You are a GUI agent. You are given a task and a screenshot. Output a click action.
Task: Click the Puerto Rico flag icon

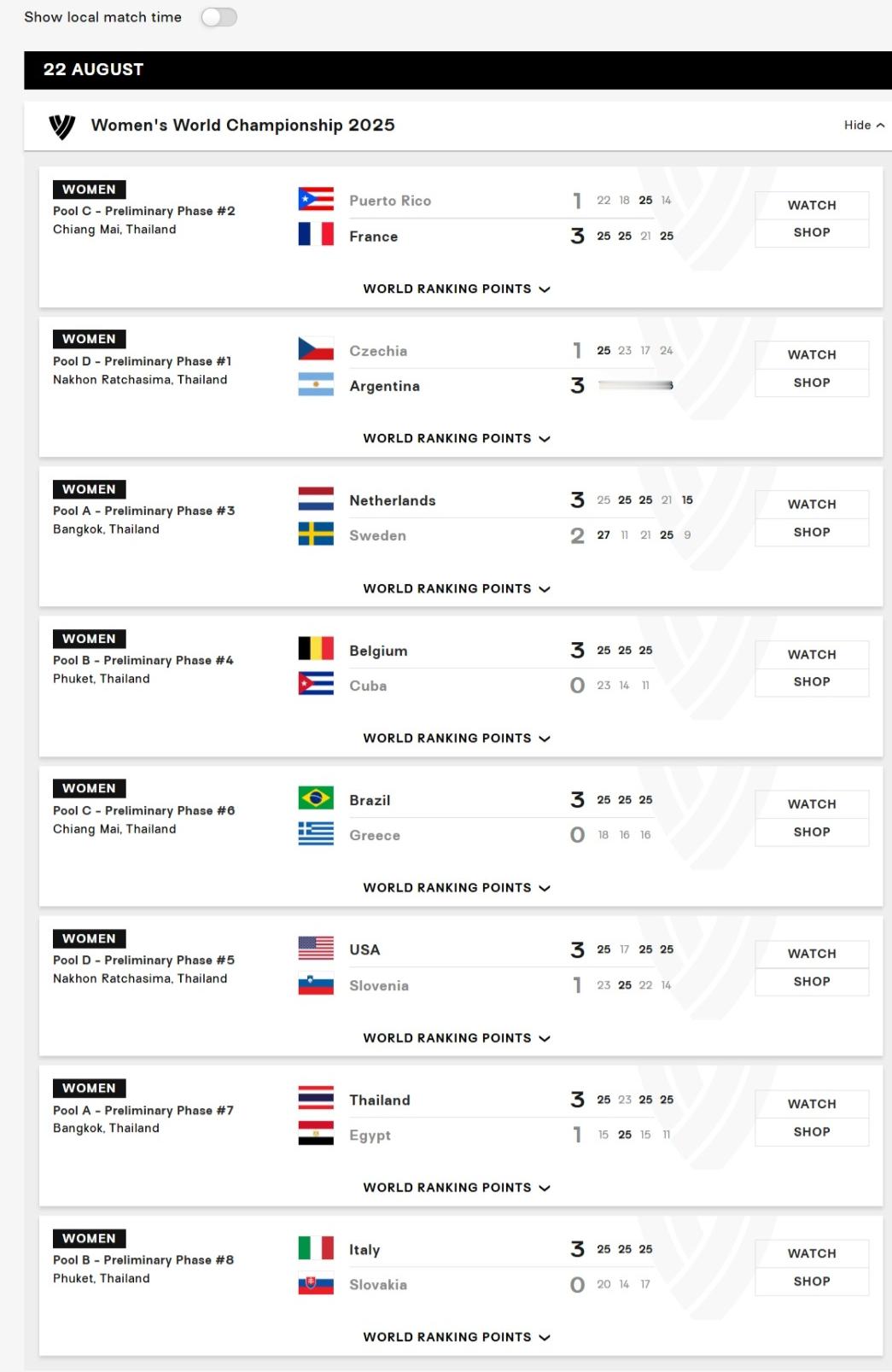pyautogui.click(x=316, y=199)
